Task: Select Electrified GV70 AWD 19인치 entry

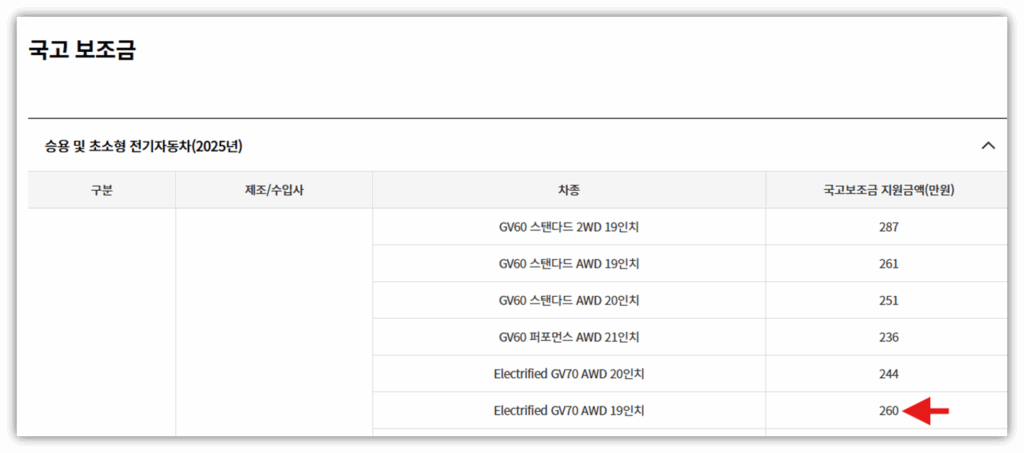Action: pyautogui.click(x=569, y=410)
